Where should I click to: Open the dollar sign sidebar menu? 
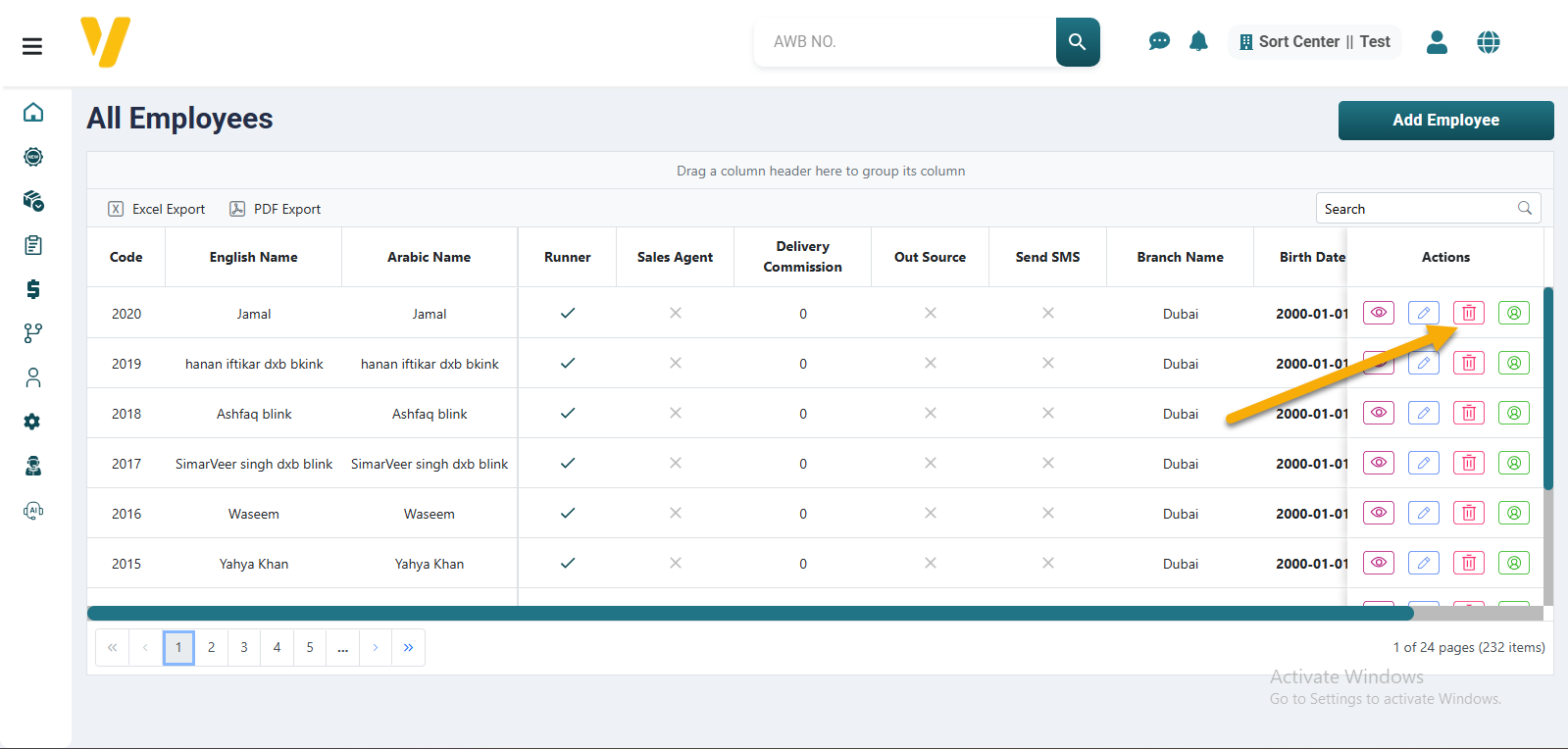point(33,289)
